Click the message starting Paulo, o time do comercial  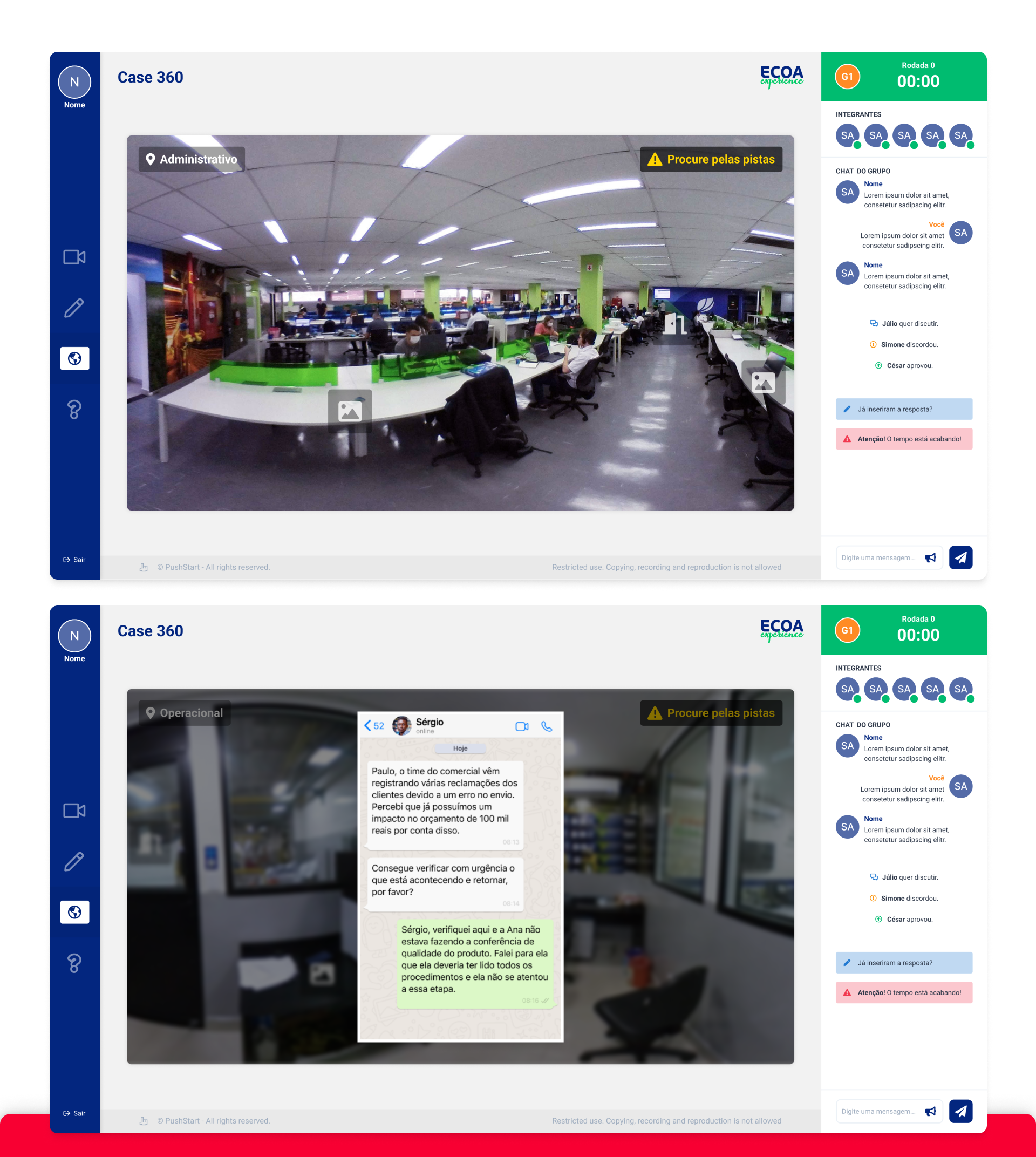(x=445, y=806)
